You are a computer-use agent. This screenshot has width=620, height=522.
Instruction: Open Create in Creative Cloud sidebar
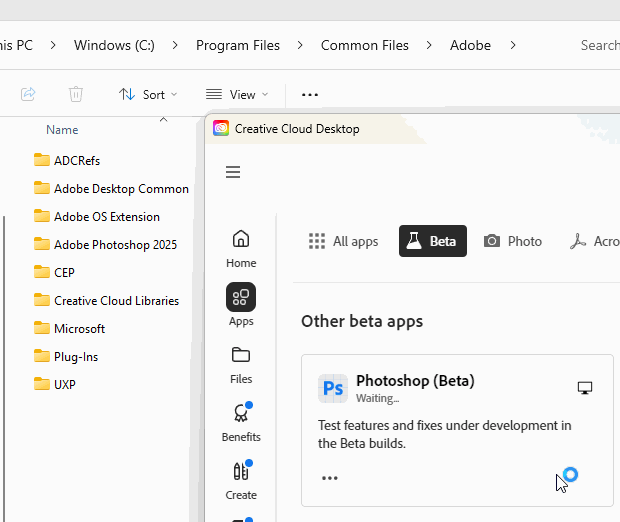point(241,480)
